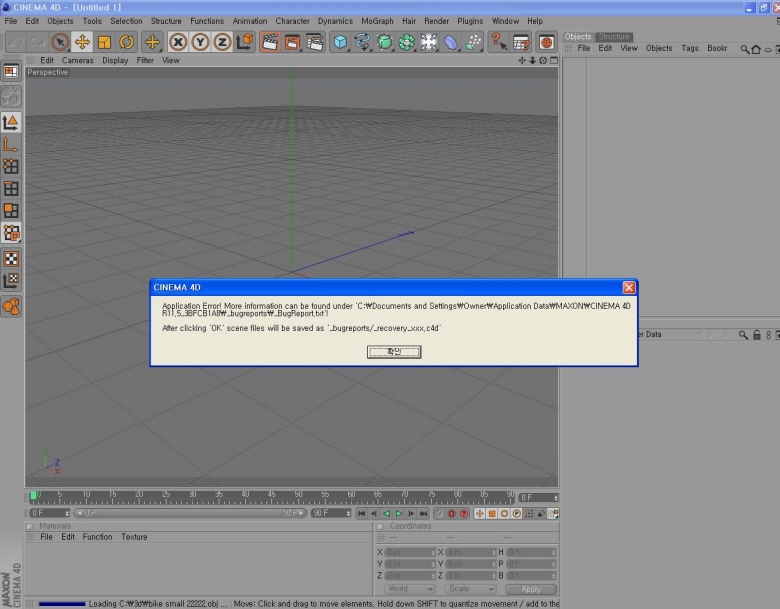This screenshot has height=609, width=780.
Task: Open the Content Browser globe icon
Action: (x=546, y=42)
